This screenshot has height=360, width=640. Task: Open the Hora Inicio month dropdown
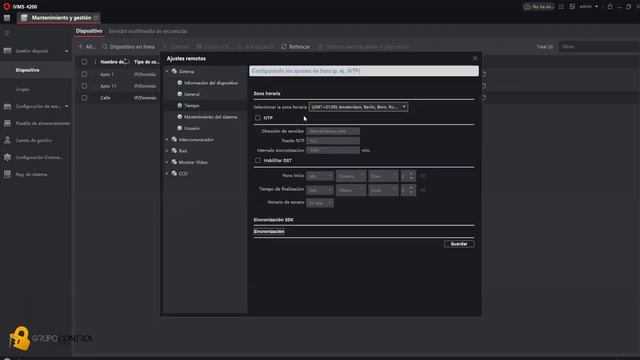320,176
